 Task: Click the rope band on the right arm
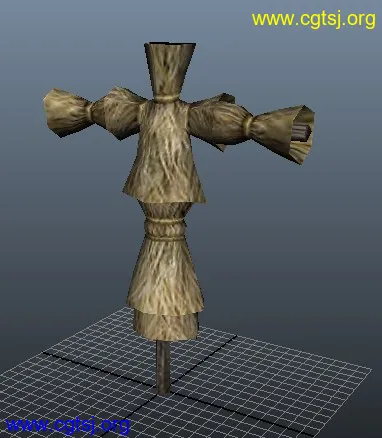[247, 126]
